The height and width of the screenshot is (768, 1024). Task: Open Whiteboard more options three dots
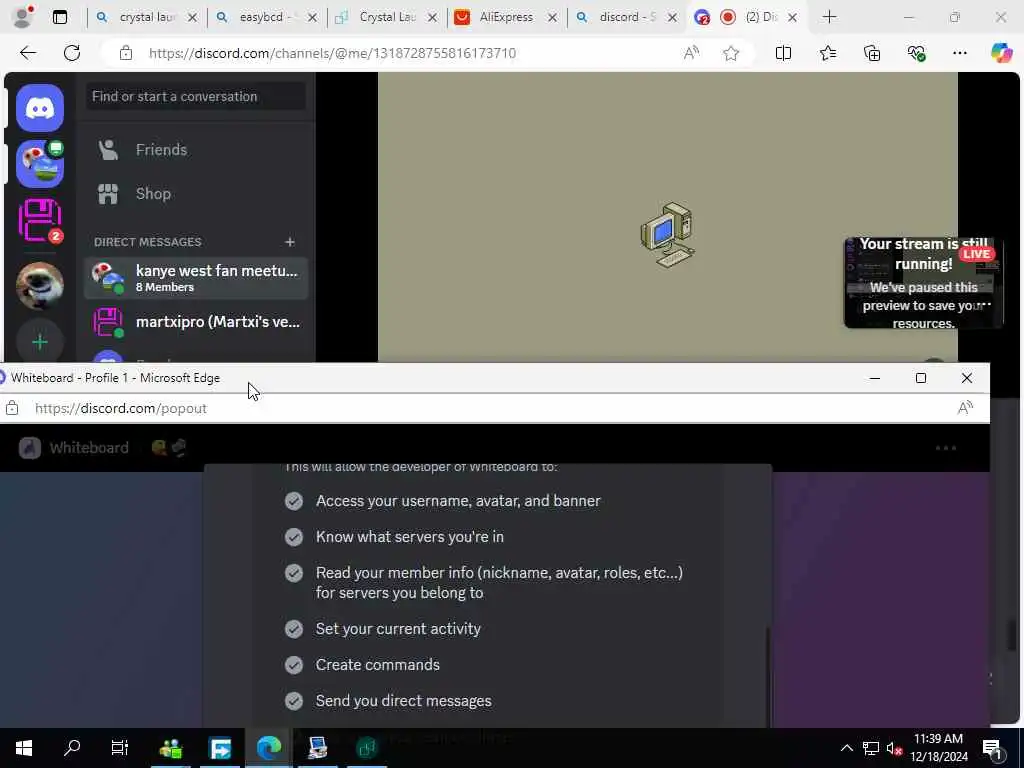click(x=946, y=448)
